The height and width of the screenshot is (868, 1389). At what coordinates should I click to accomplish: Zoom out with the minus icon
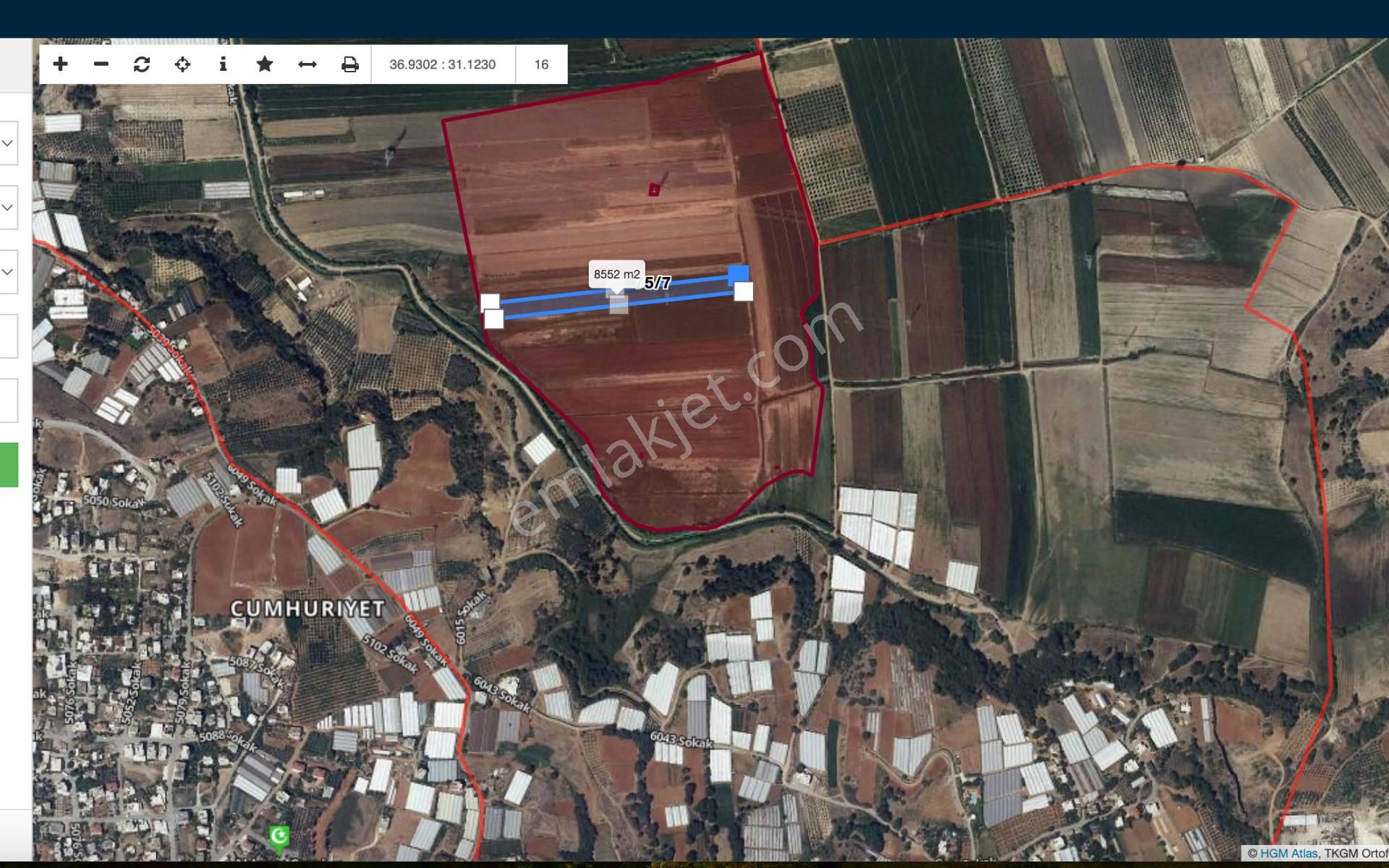click(101, 64)
